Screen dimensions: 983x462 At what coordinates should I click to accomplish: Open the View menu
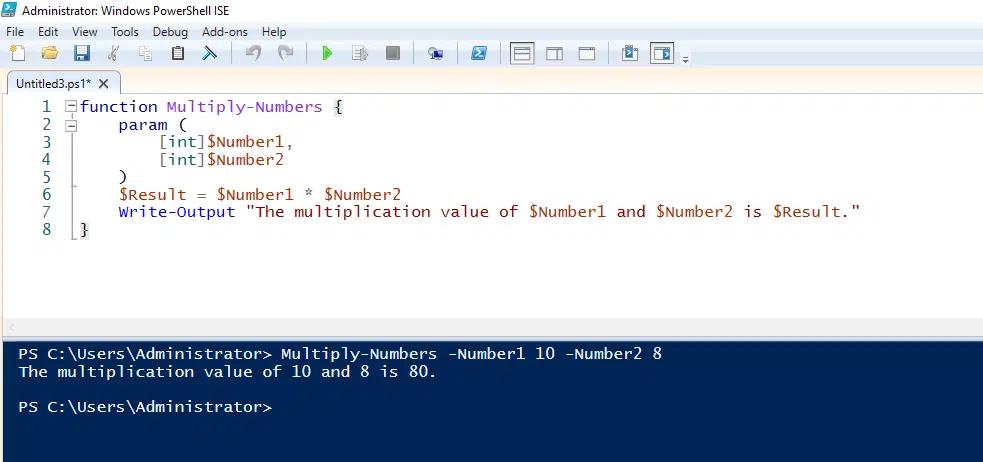85,31
